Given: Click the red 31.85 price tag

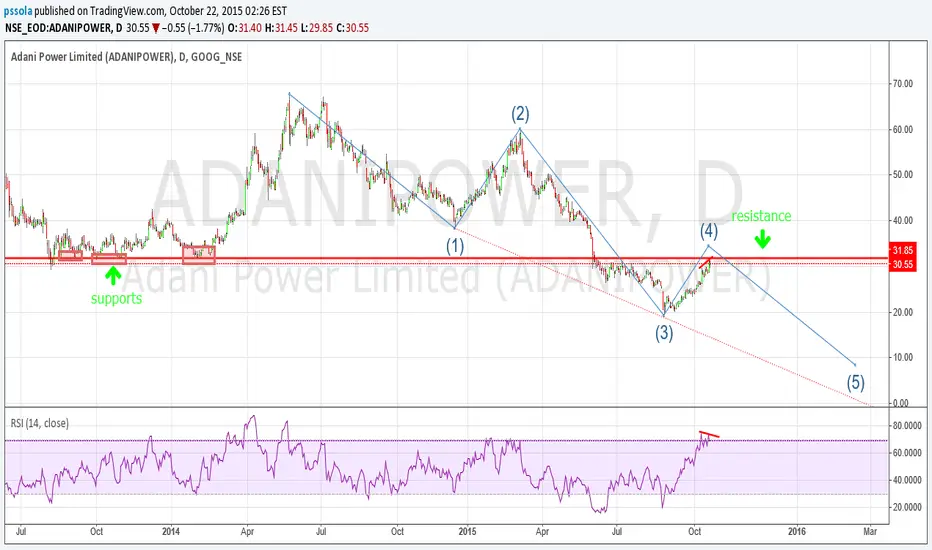Looking at the screenshot, I should [902, 250].
